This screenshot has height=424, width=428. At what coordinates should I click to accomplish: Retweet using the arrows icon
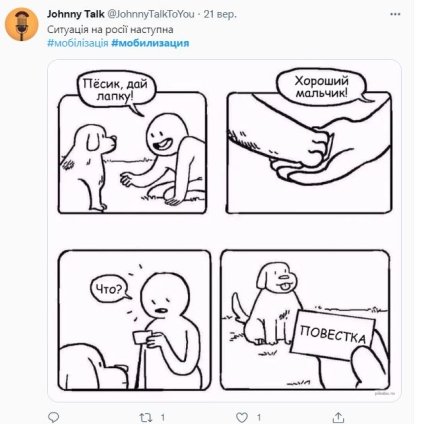(146, 417)
